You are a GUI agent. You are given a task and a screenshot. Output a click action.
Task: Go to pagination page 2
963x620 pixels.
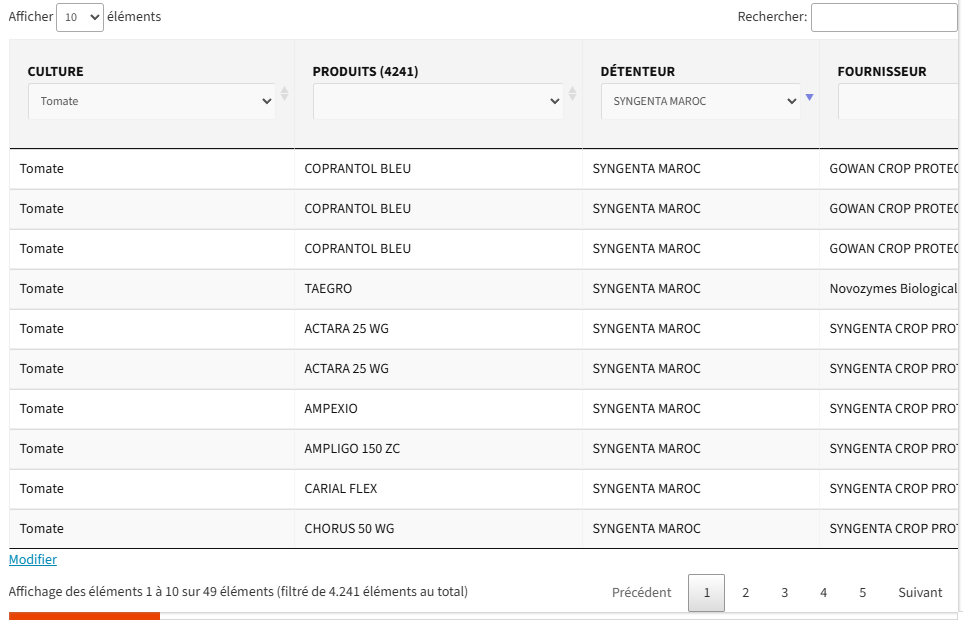(746, 592)
